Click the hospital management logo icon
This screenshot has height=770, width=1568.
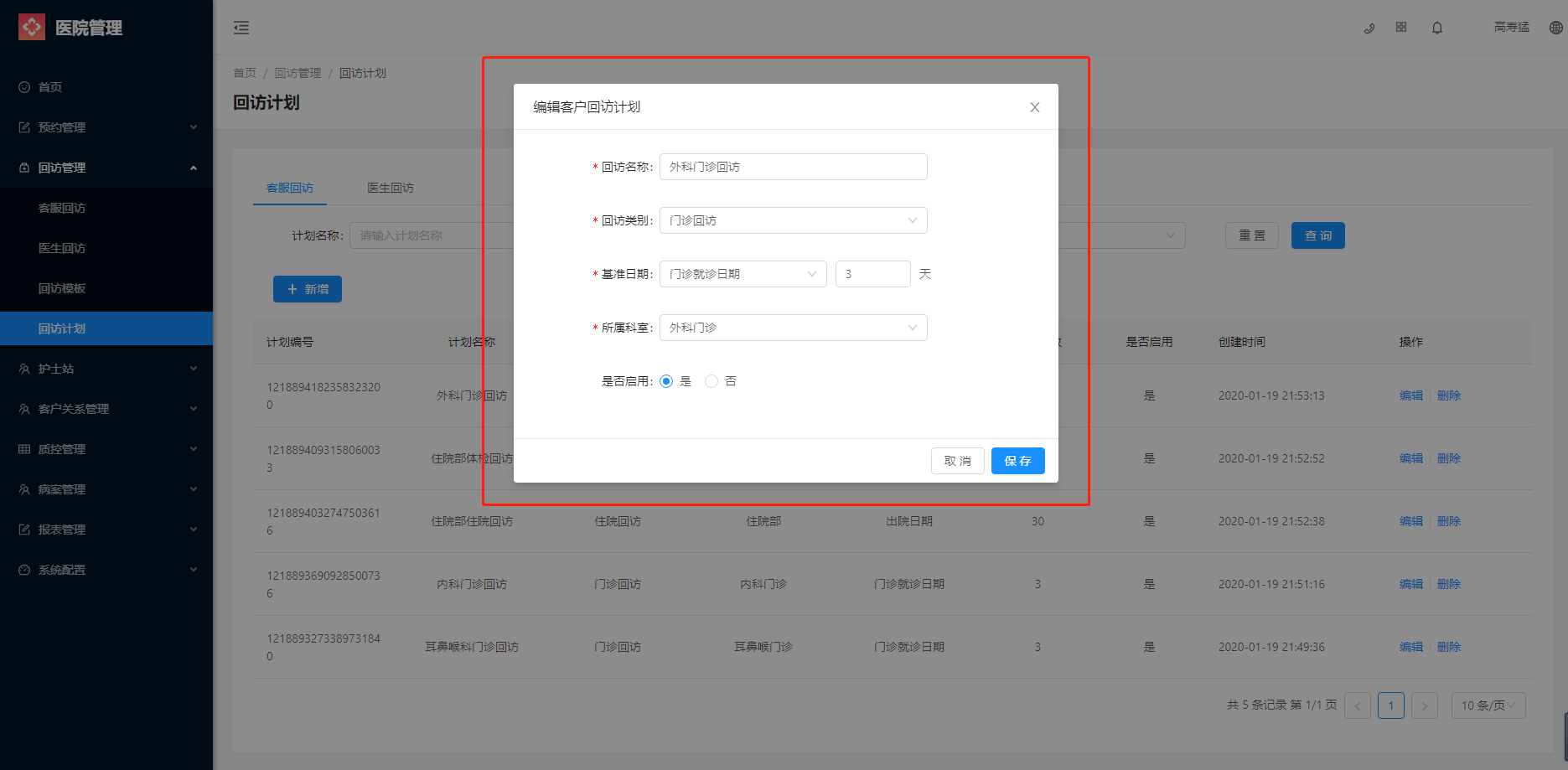coord(32,27)
